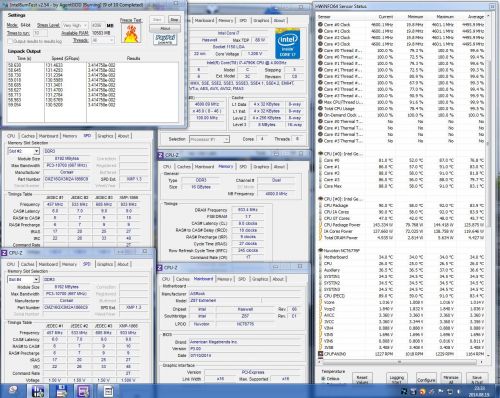500x398 pixels.
Task: Click Total DRAM Power sensor row
Action: click(402, 238)
